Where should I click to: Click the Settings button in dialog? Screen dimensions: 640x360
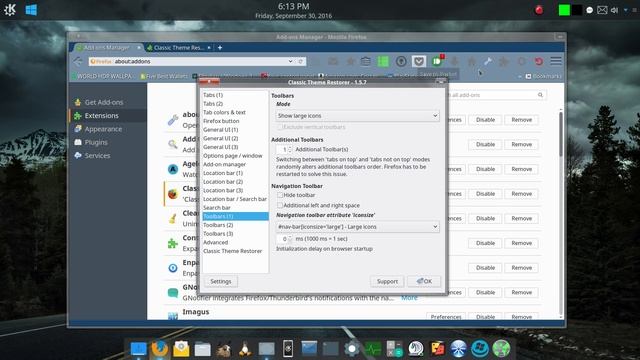221,281
